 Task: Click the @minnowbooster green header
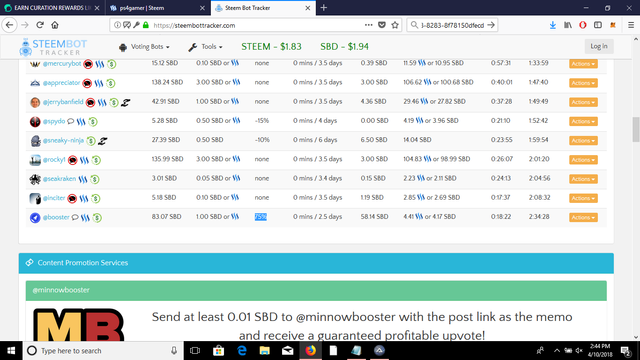point(316,290)
